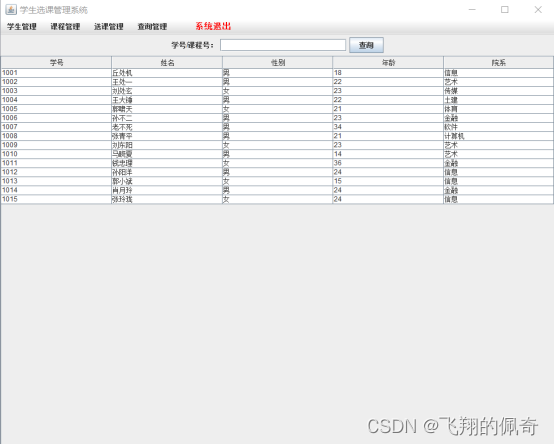The width and height of the screenshot is (554, 445).
Task: Click department cell 信息 in row 1015
Action: 498,199
